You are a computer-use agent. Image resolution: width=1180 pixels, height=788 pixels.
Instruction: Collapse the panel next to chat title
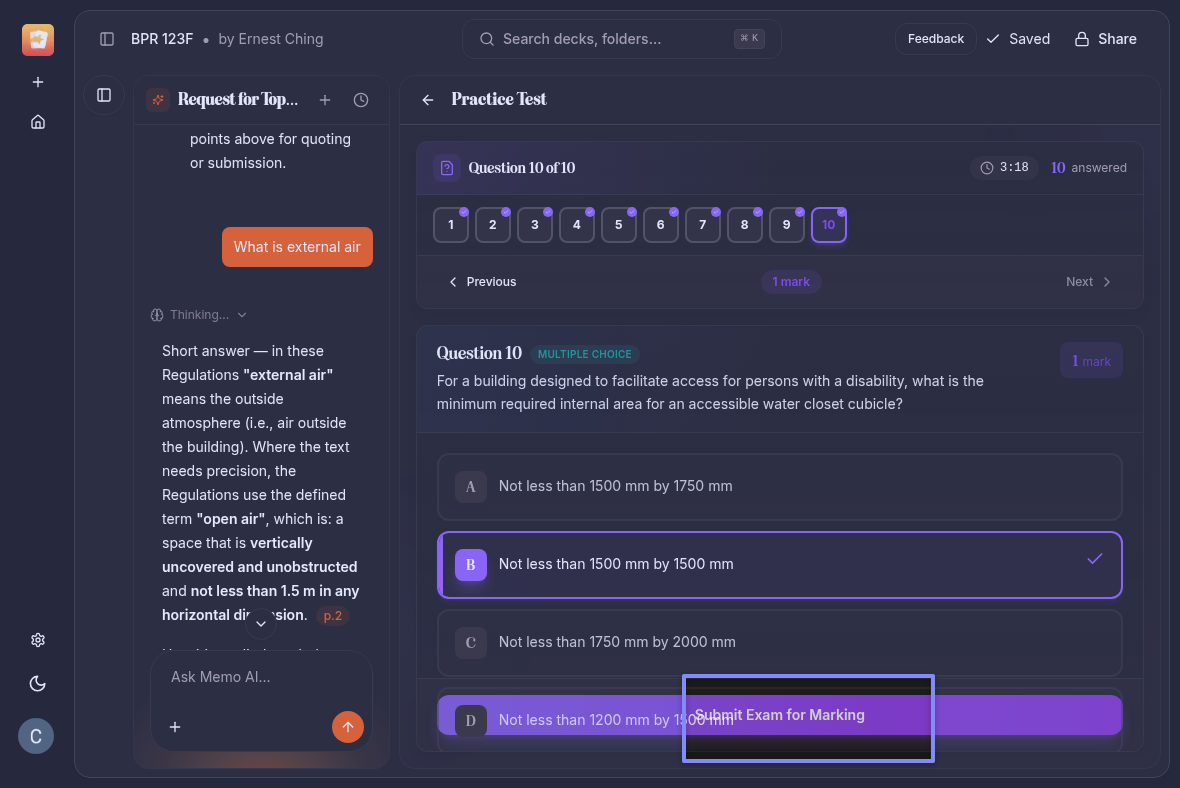(x=104, y=95)
